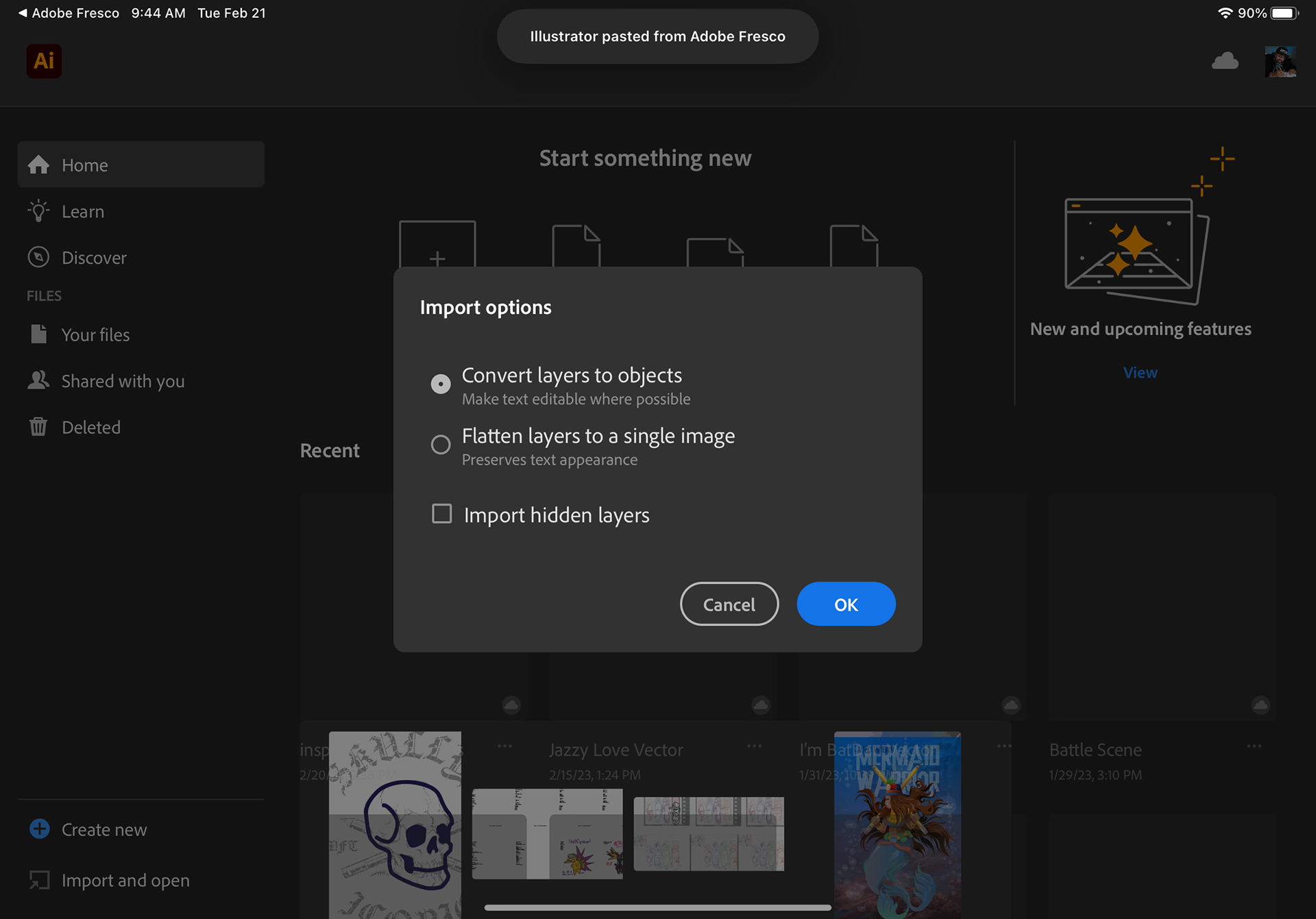Tap the Home house icon
Screen dimensions: 1316x919
(x=38, y=164)
